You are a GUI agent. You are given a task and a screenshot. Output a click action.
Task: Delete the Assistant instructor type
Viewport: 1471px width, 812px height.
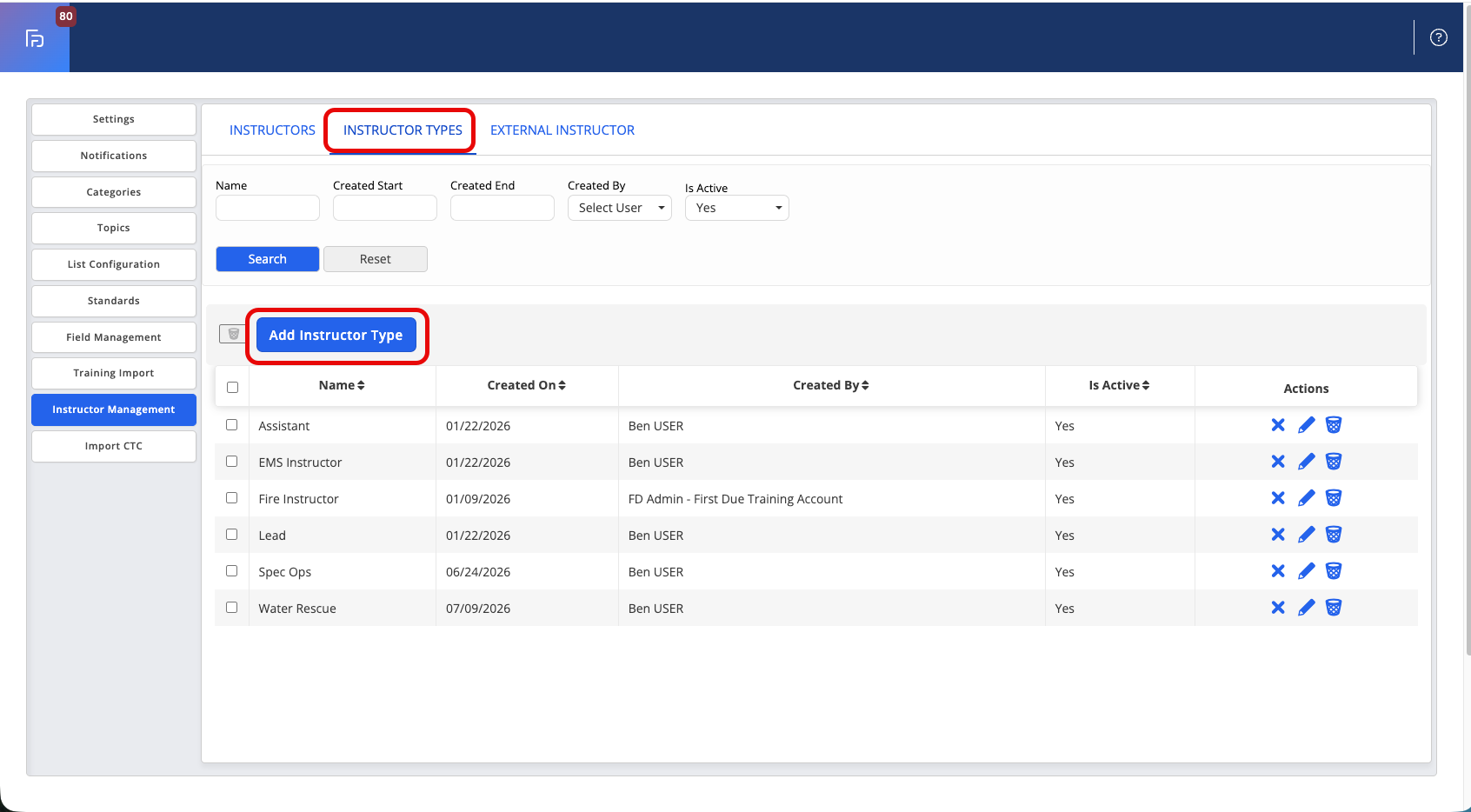pos(1334,425)
